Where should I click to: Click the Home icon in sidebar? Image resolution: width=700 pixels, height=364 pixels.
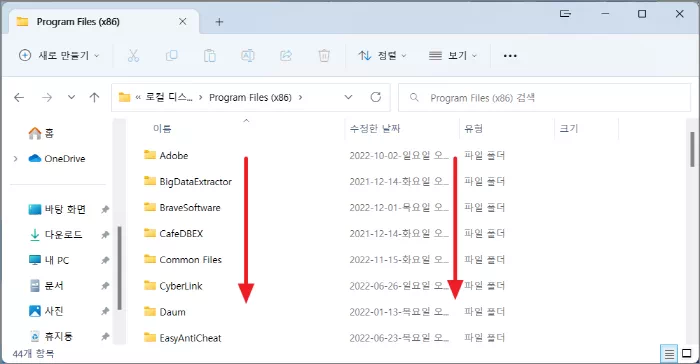35,133
